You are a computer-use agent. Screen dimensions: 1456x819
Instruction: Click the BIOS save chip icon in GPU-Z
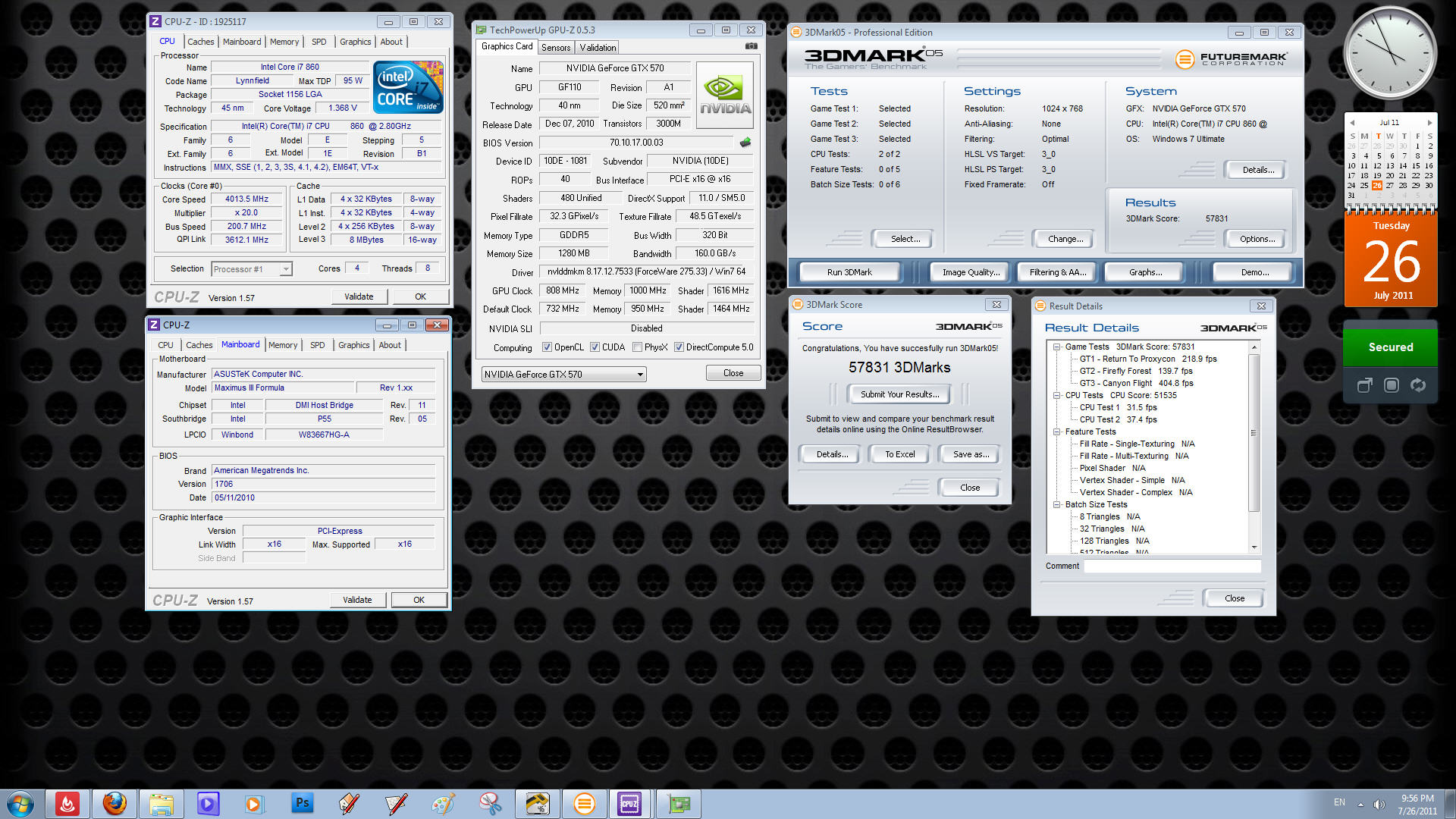pyautogui.click(x=745, y=143)
